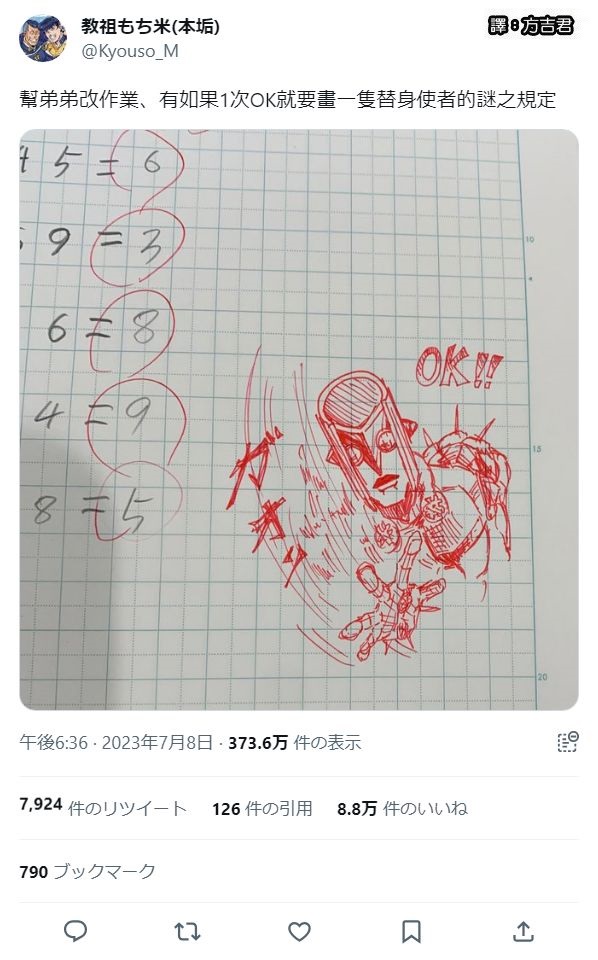Click the retweet arrows icon
Image resolution: width=598 pixels, height=960 pixels.
(x=187, y=931)
